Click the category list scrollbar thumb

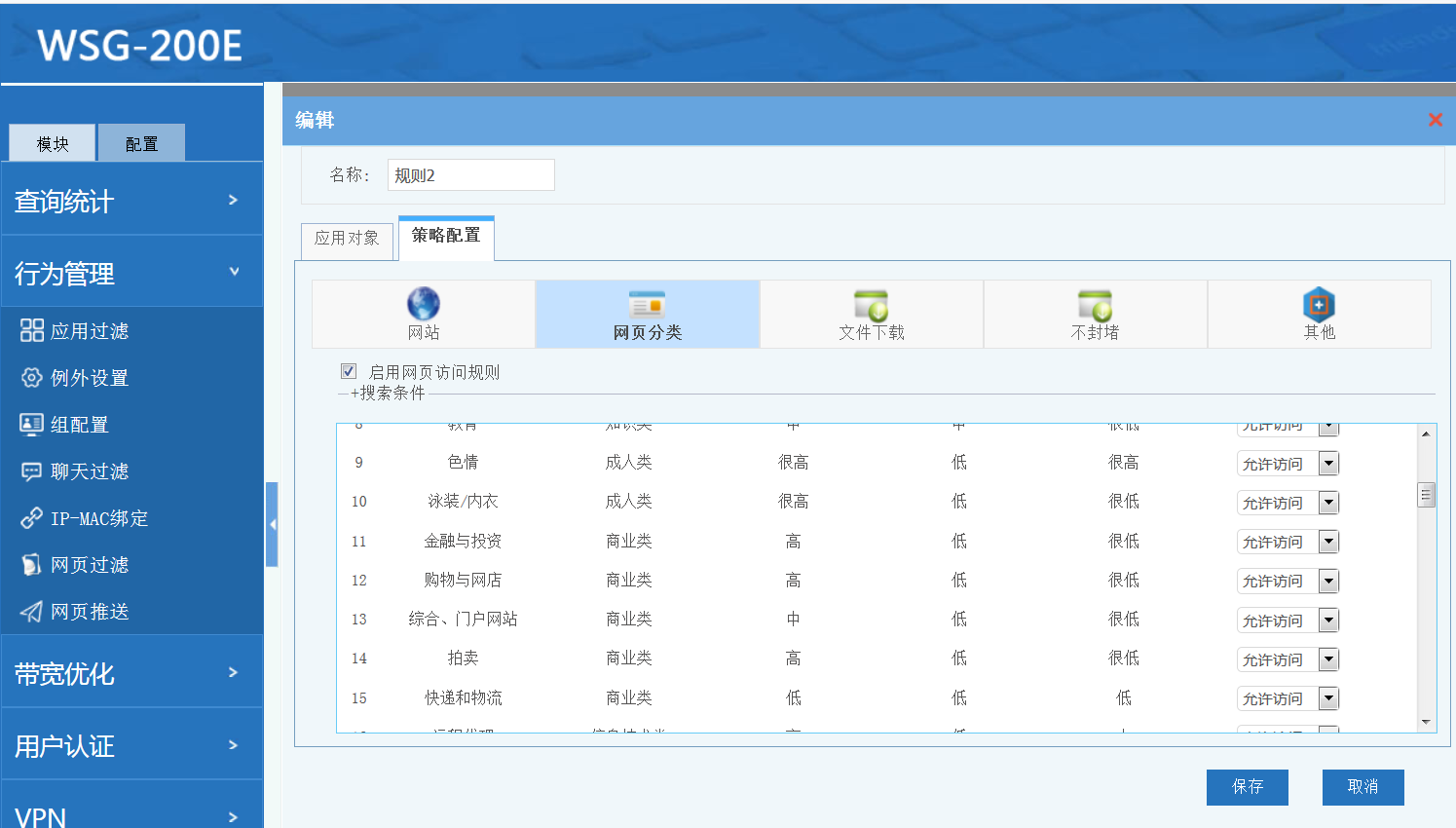pyautogui.click(x=1426, y=495)
